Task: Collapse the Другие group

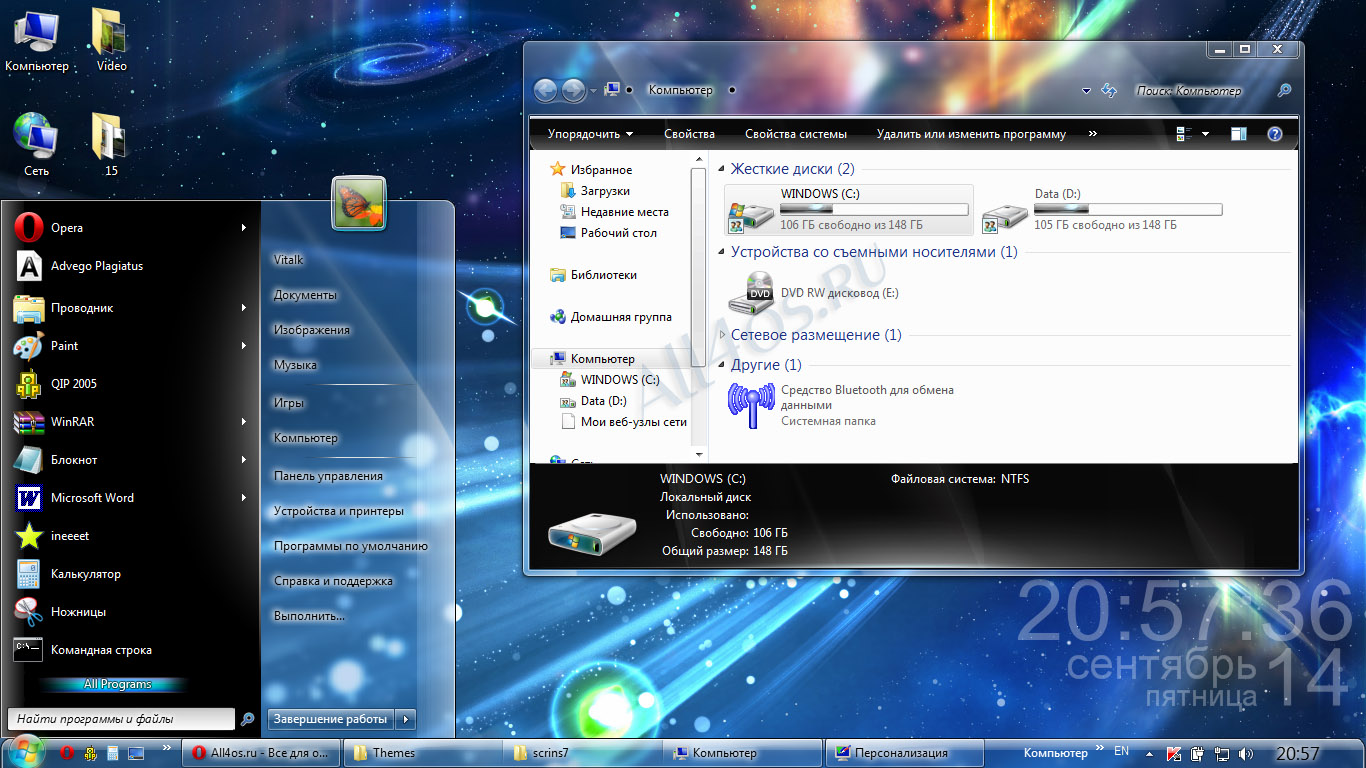Action: pyautogui.click(x=723, y=365)
